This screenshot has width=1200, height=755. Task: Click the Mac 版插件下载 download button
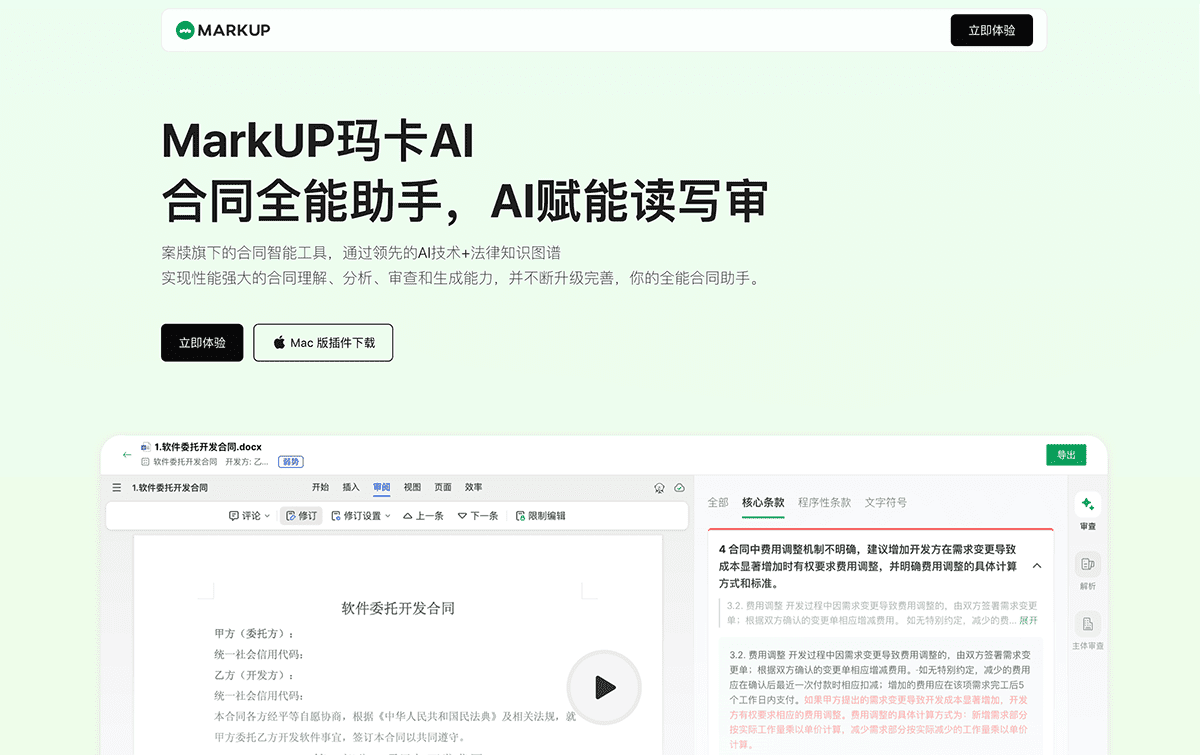(x=323, y=342)
